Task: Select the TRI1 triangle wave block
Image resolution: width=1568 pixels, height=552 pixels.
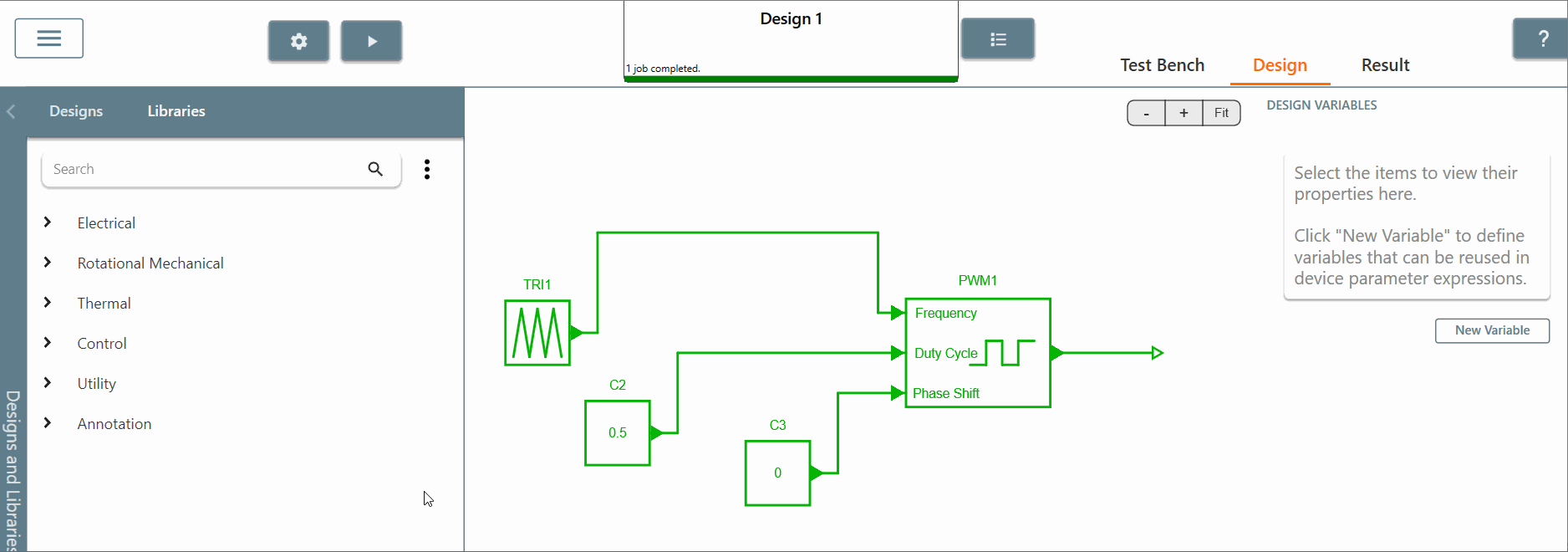Action: (537, 333)
